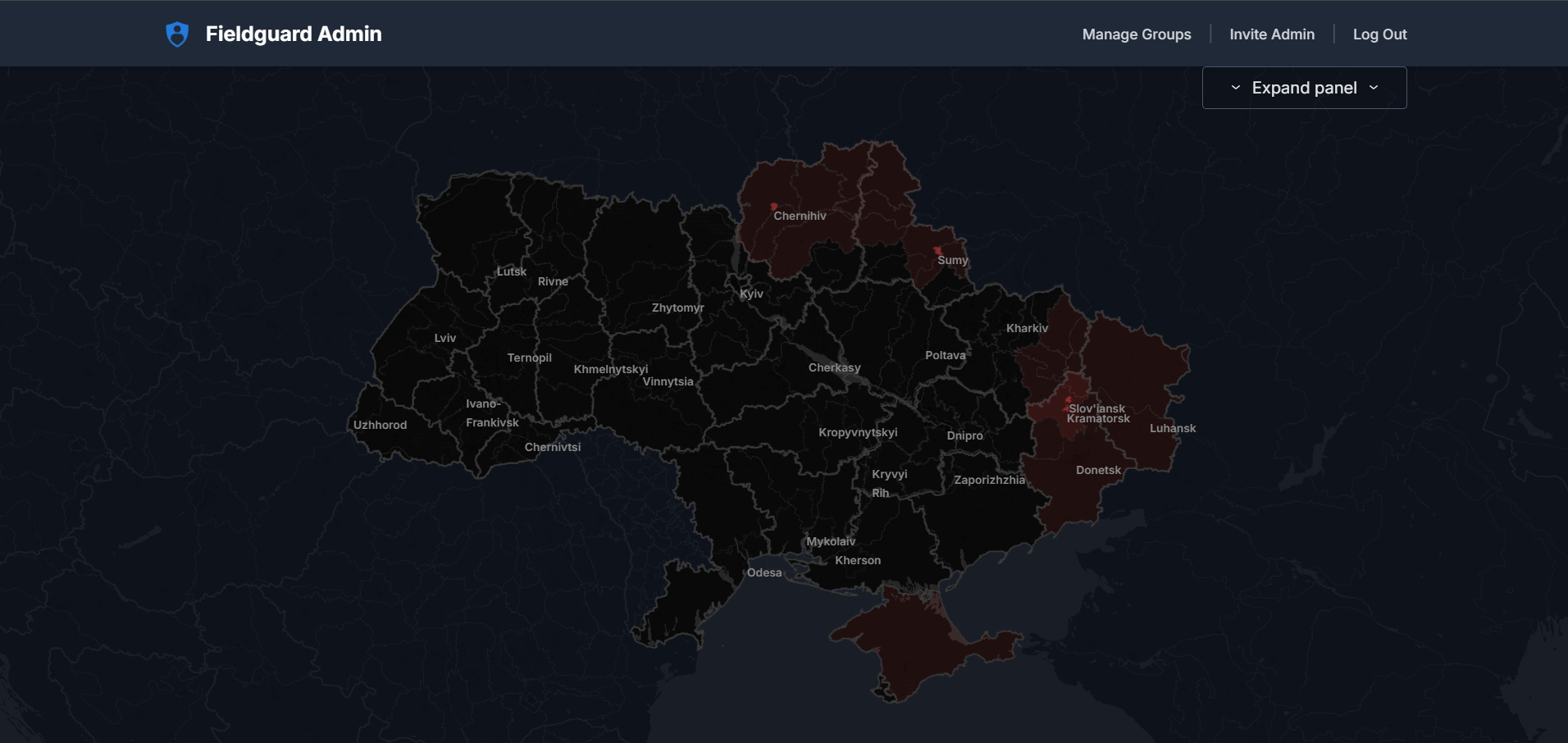Select the red marker near Slov'iansk
The height and width of the screenshot is (743, 1568).
point(1068,399)
